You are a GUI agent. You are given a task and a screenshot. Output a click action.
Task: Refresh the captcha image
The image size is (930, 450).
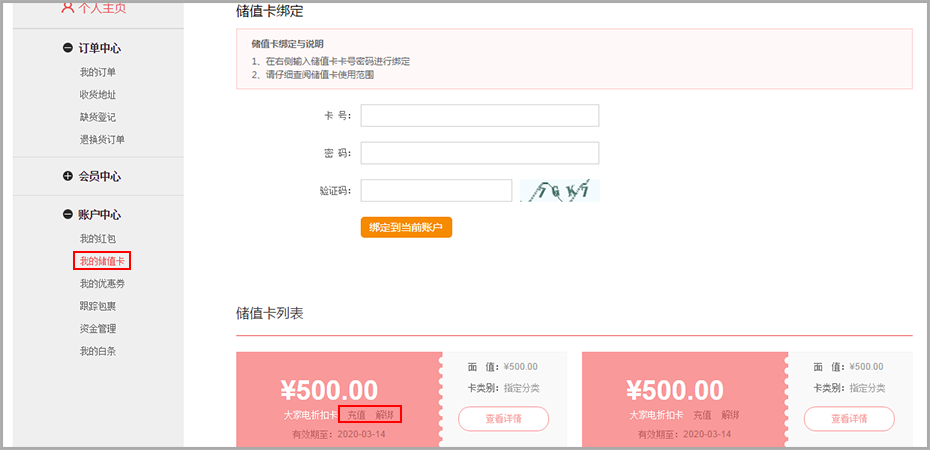point(559,190)
